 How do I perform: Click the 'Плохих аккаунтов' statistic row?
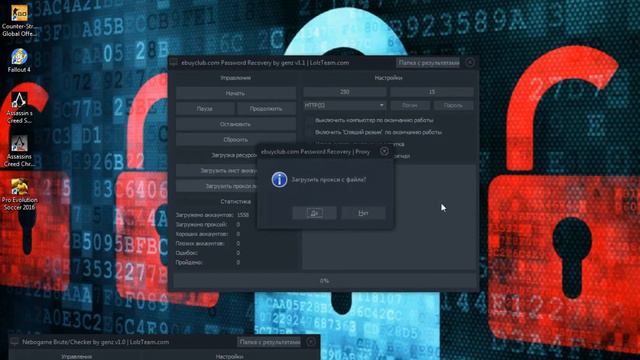208,243
